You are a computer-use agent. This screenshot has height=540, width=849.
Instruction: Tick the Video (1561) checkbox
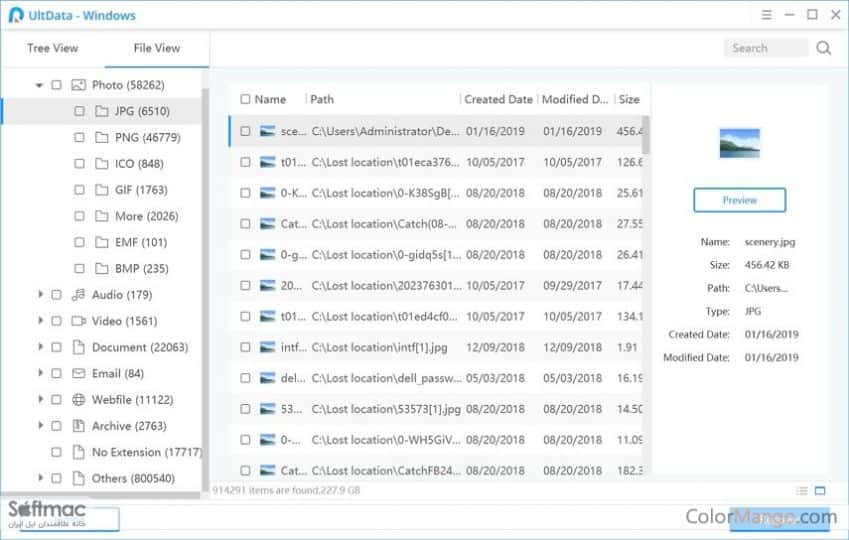pos(56,321)
